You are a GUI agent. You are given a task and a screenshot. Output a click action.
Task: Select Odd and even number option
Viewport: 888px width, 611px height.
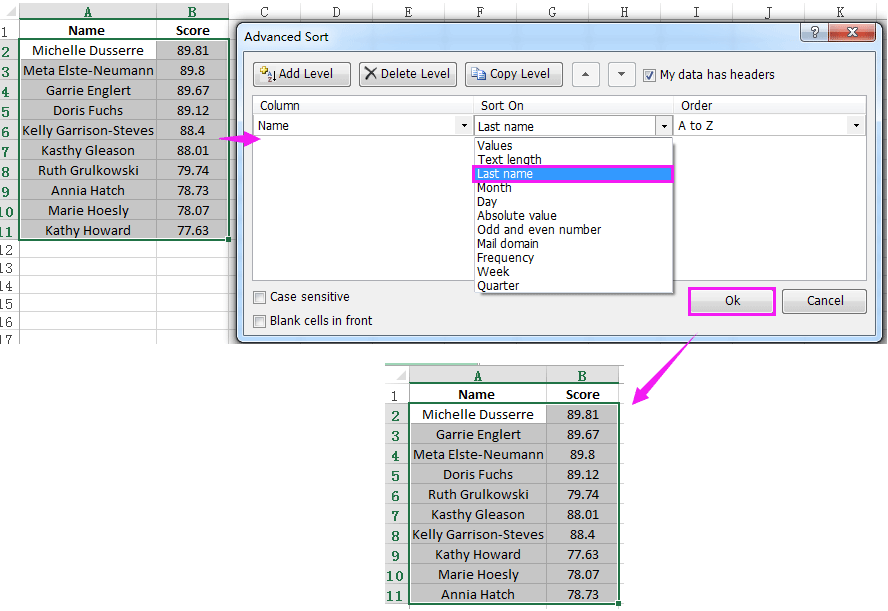(x=573, y=230)
